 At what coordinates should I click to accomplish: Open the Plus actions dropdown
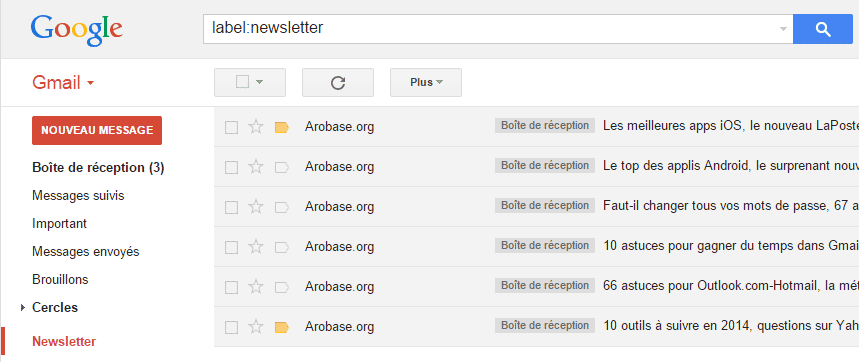pos(426,82)
